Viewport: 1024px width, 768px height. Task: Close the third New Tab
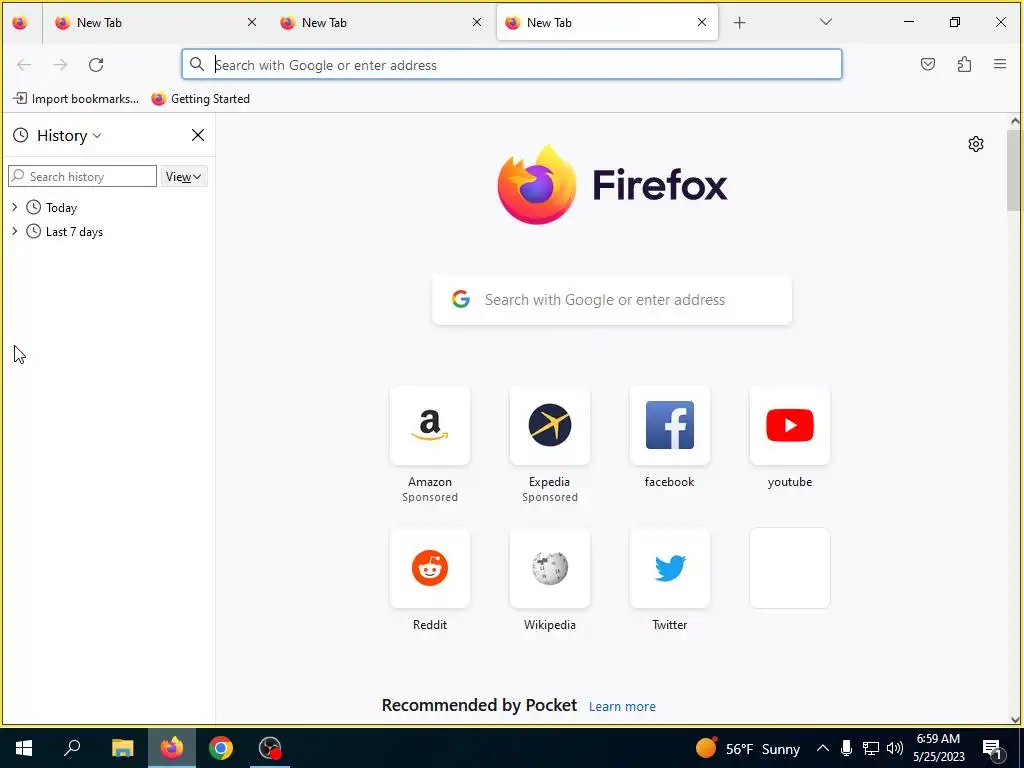click(702, 22)
